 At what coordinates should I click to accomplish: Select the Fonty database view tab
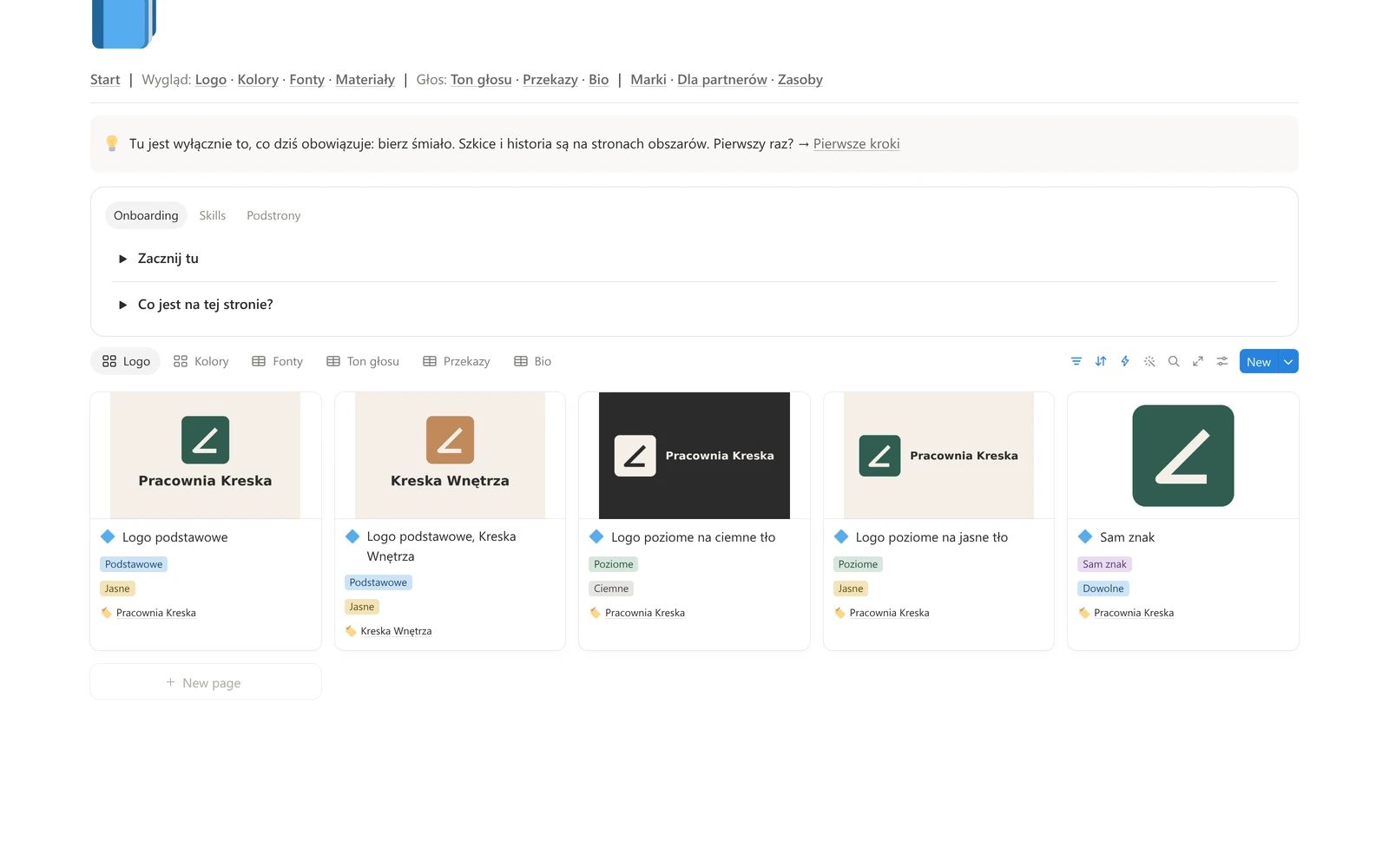click(x=278, y=361)
